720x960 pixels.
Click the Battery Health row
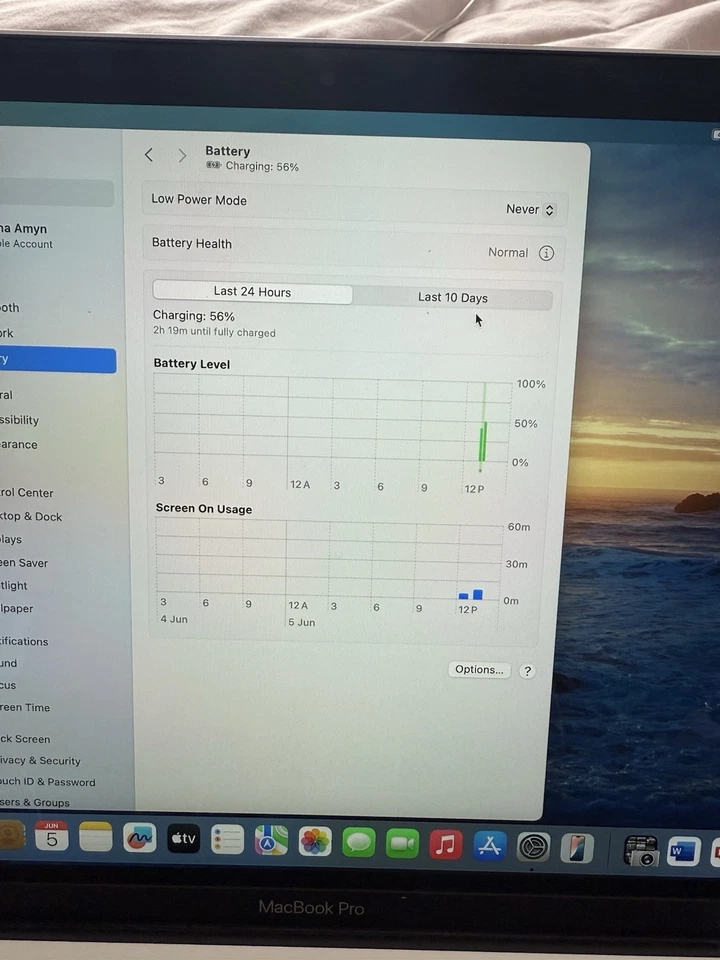[x=354, y=247]
